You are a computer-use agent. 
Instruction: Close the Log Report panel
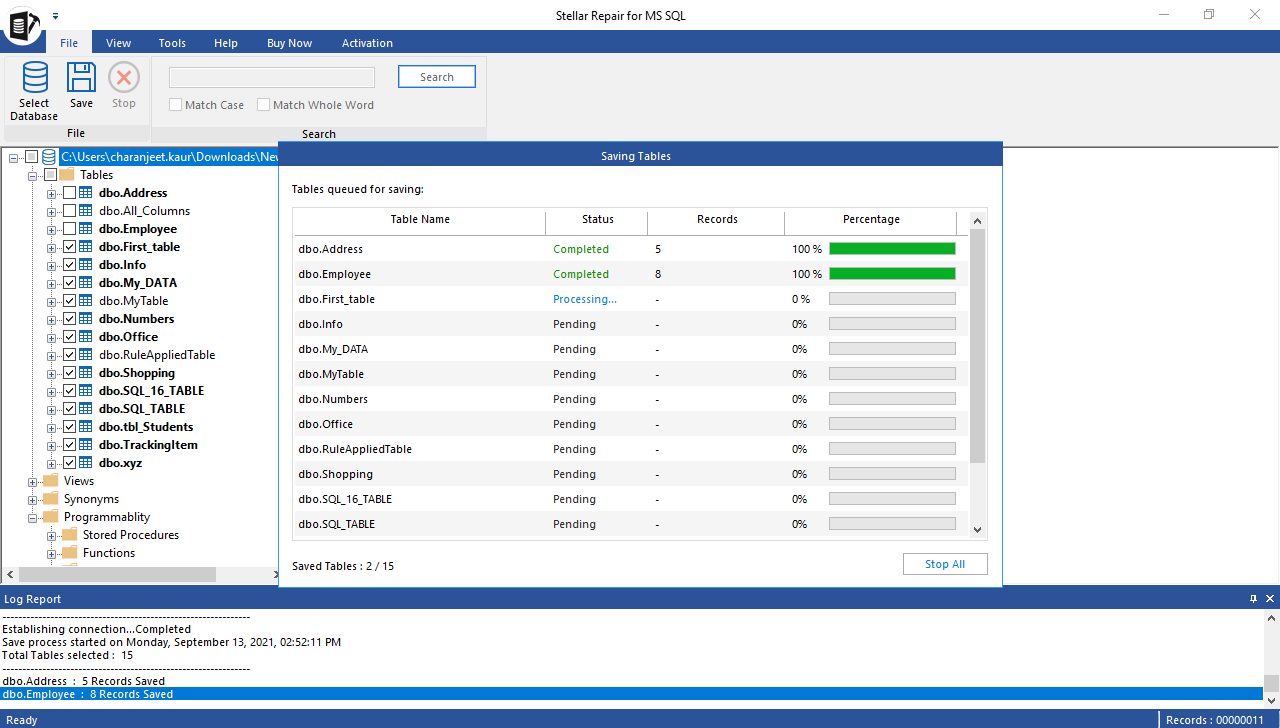[x=1270, y=599]
